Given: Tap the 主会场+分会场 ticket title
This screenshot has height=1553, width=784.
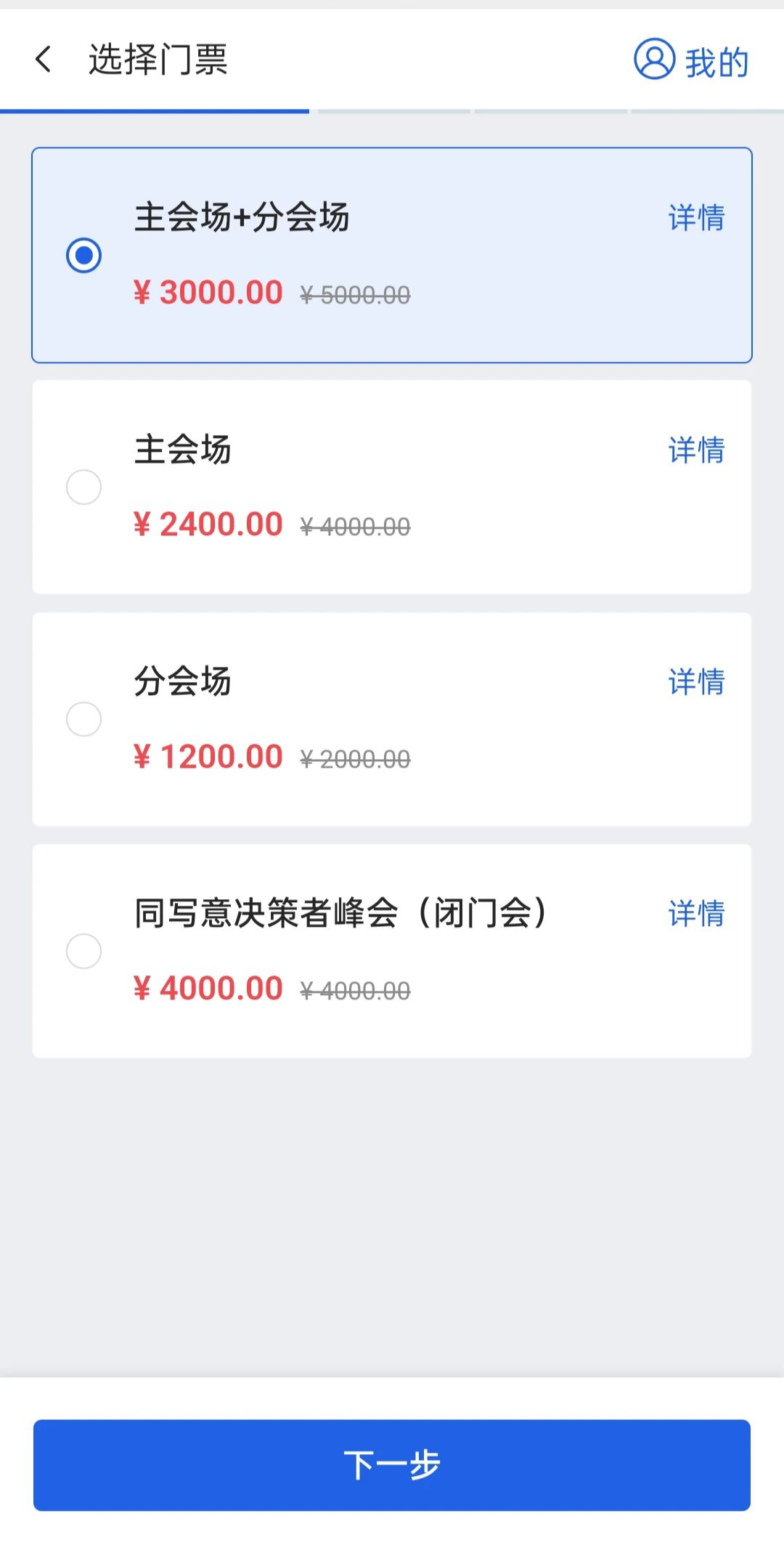Looking at the screenshot, I should coord(242,217).
